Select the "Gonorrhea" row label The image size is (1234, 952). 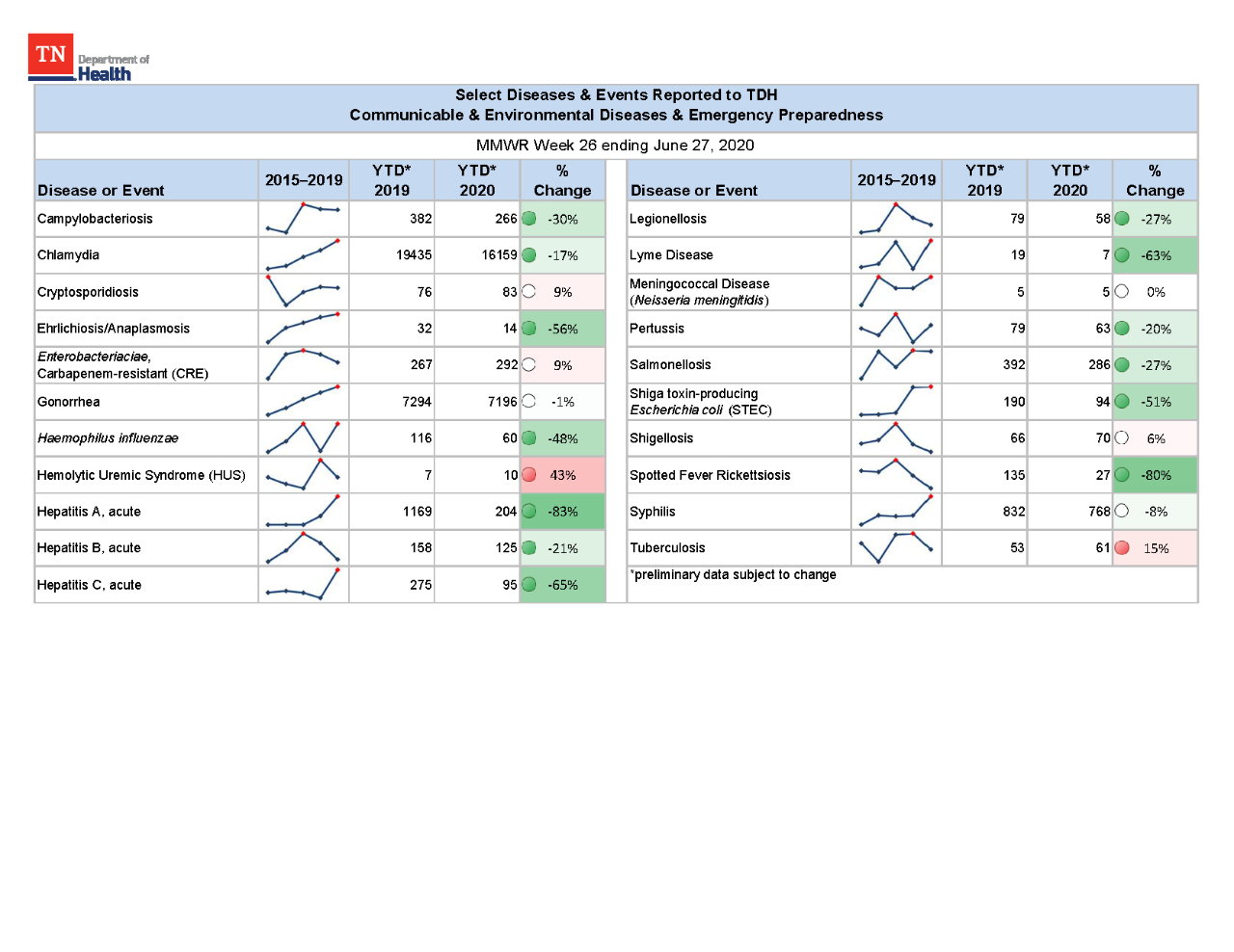[x=68, y=402]
